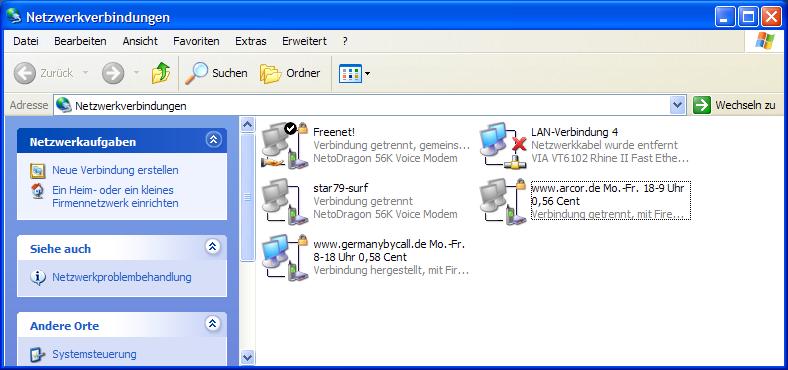The height and width of the screenshot is (370, 788).
Task: Click the Windows flag logo
Action: (765, 41)
